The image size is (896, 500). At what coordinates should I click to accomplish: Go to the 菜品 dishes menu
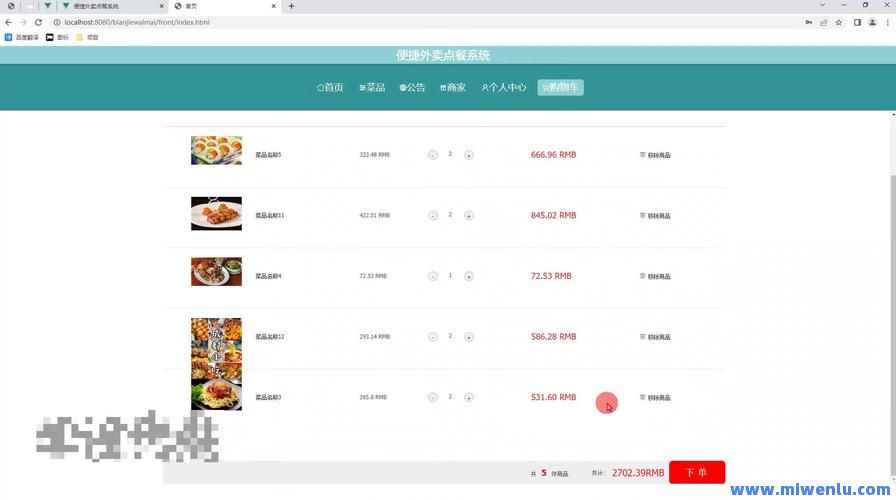click(x=372, y=88)
